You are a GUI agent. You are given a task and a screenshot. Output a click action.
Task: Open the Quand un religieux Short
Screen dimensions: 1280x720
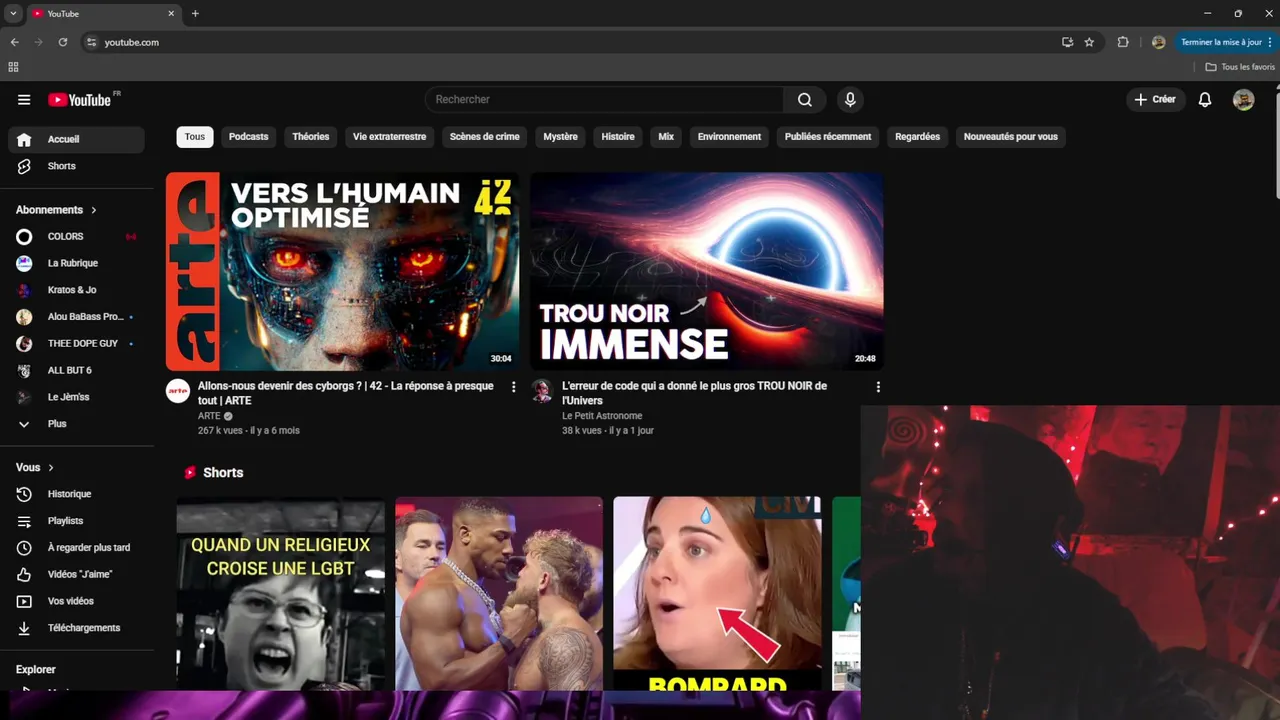tap(280, 594)
